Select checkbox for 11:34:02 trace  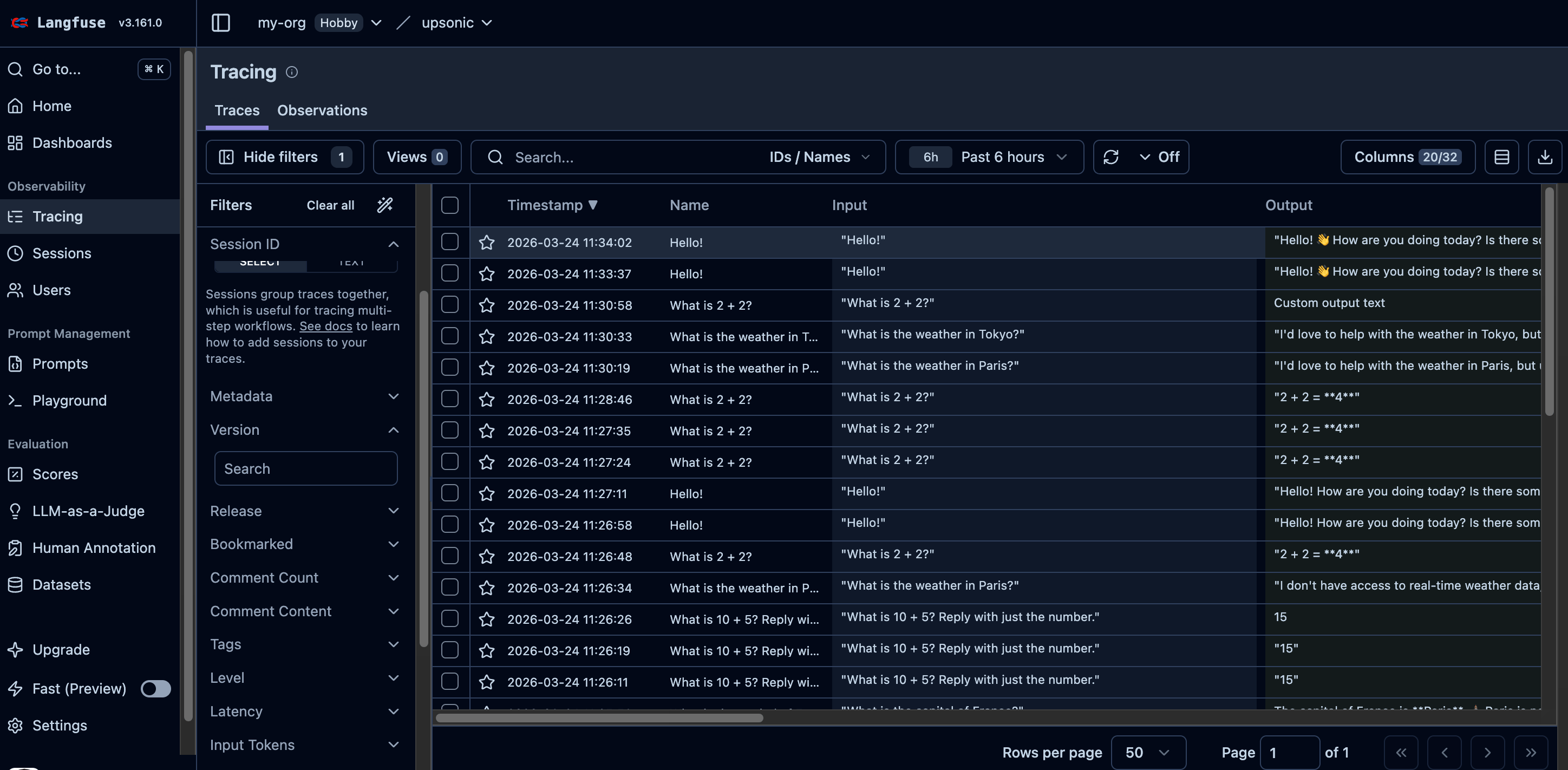pos(450,242)
